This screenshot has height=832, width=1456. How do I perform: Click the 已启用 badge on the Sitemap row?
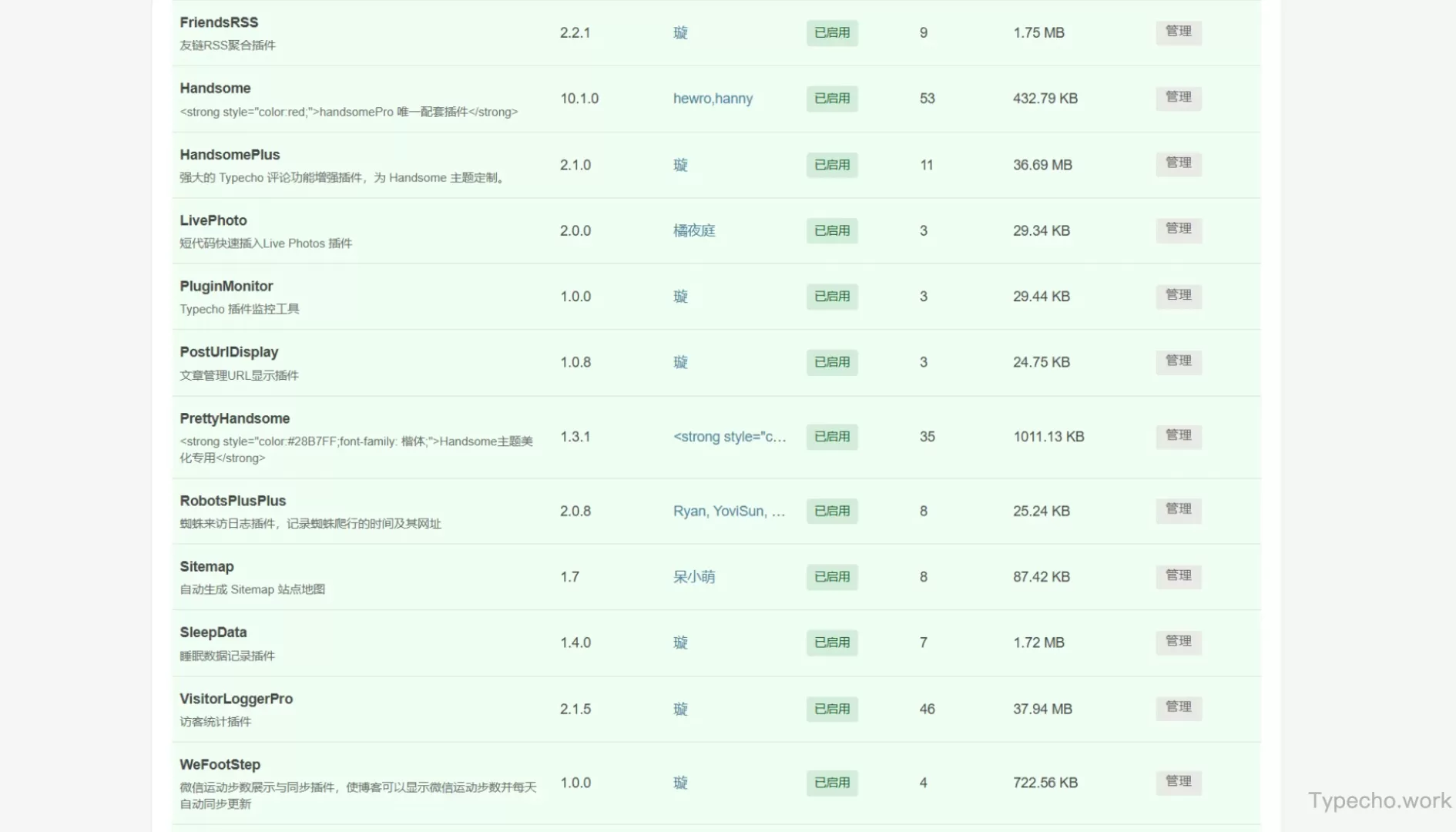point(832,577)
